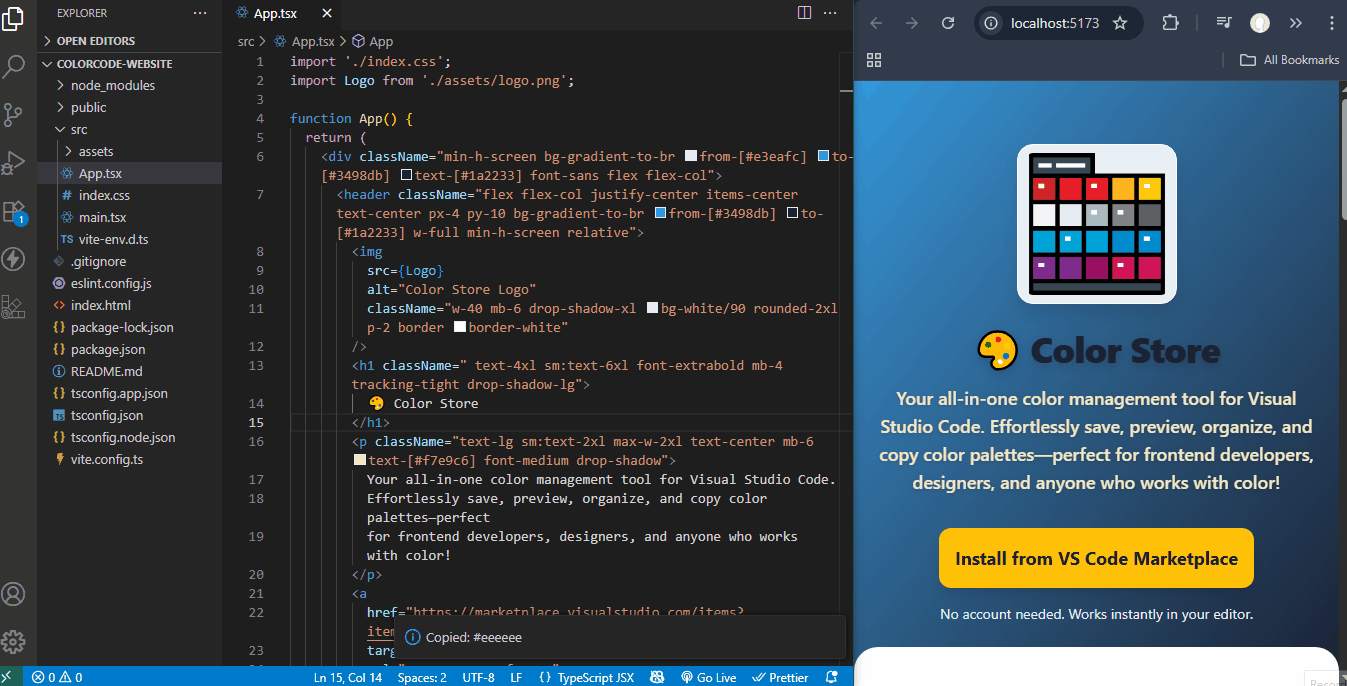Open the apps grid in the bookmarks bar

874,60
